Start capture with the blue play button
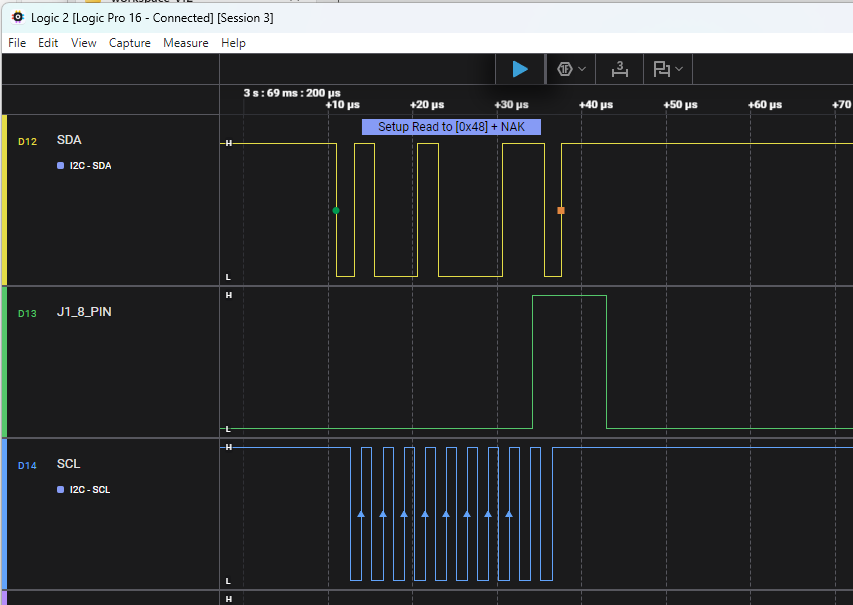853x605 pixels. 520,69
